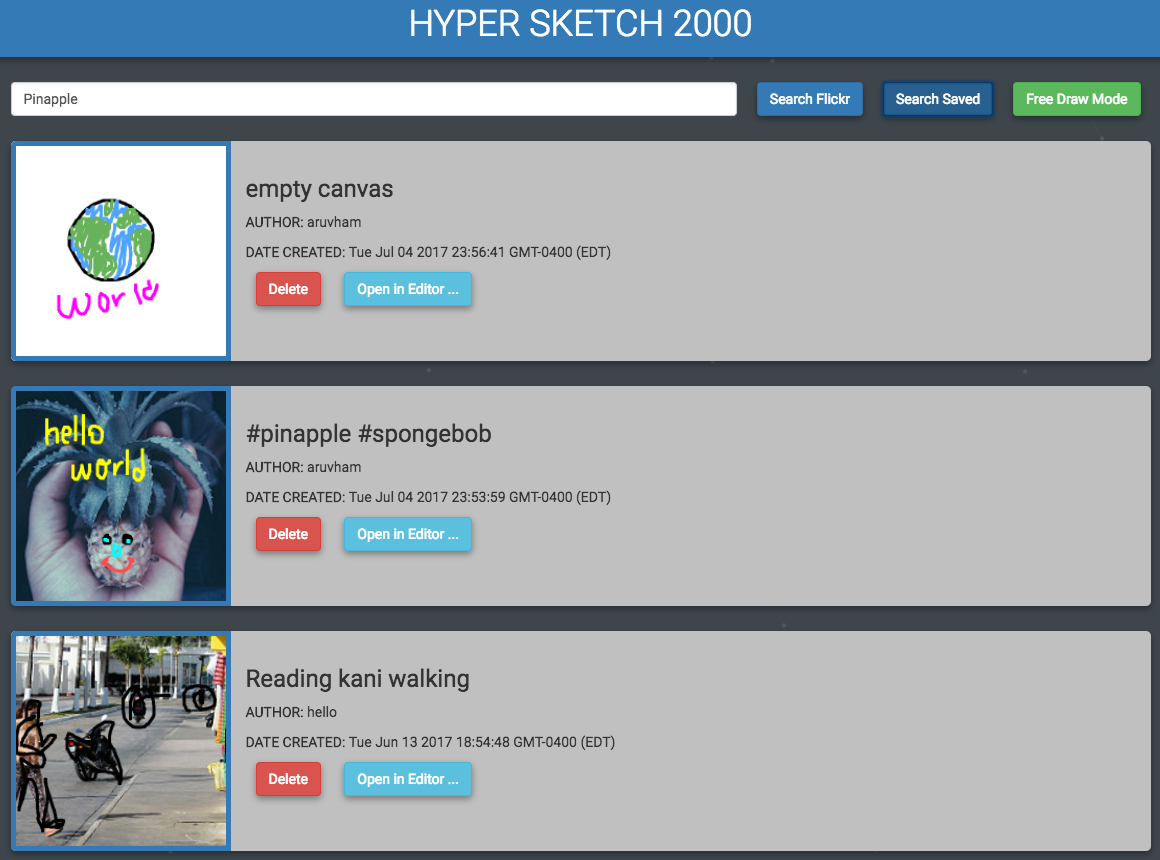Click author aruvham on empty canvas card
The height and width of the screenshot is (860, 1160).
tap(303, 222)
